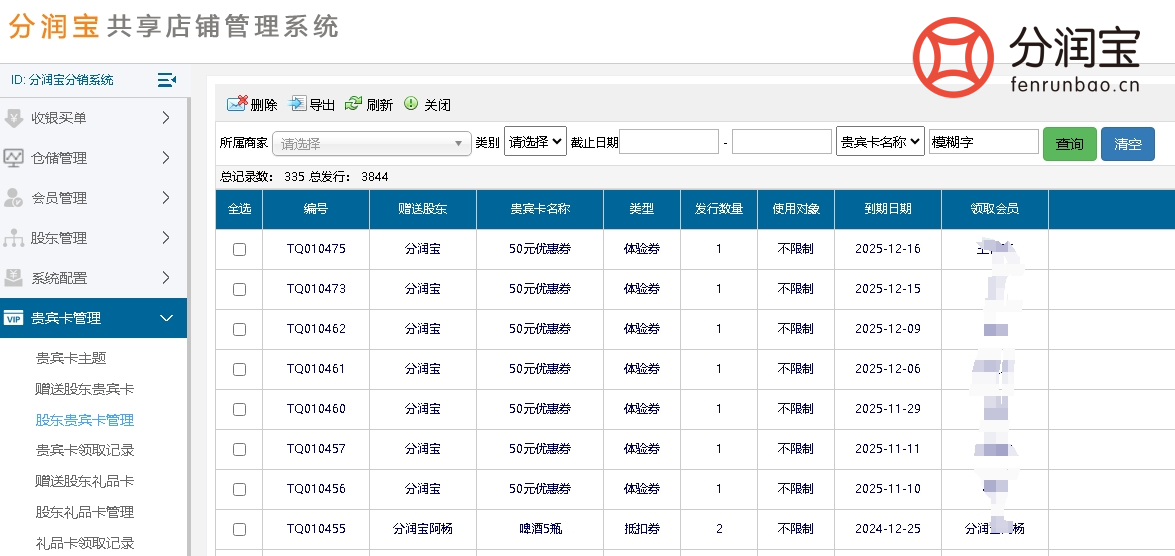Tick the checkbox for row TQ010456
Image resolution: width=1175 pixels, height=556 pixels.
[x=239, y=489]
